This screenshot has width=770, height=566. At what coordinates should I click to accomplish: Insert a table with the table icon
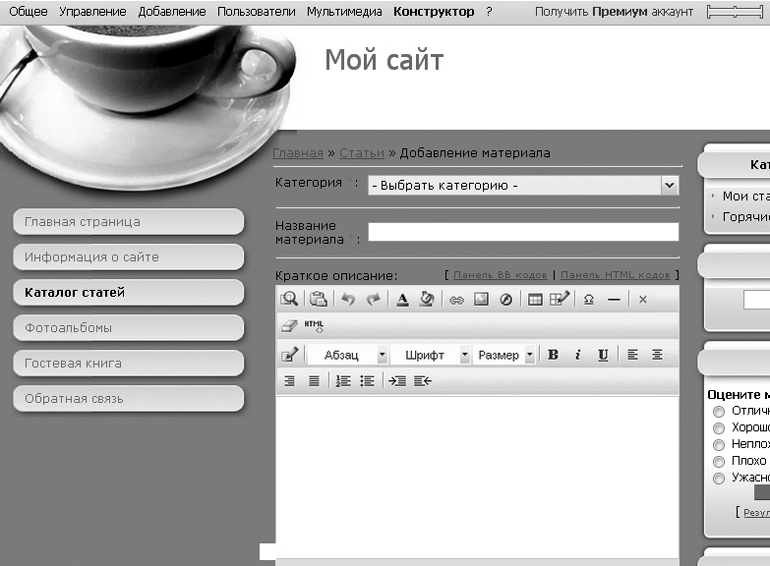click(x=535, y=299)
